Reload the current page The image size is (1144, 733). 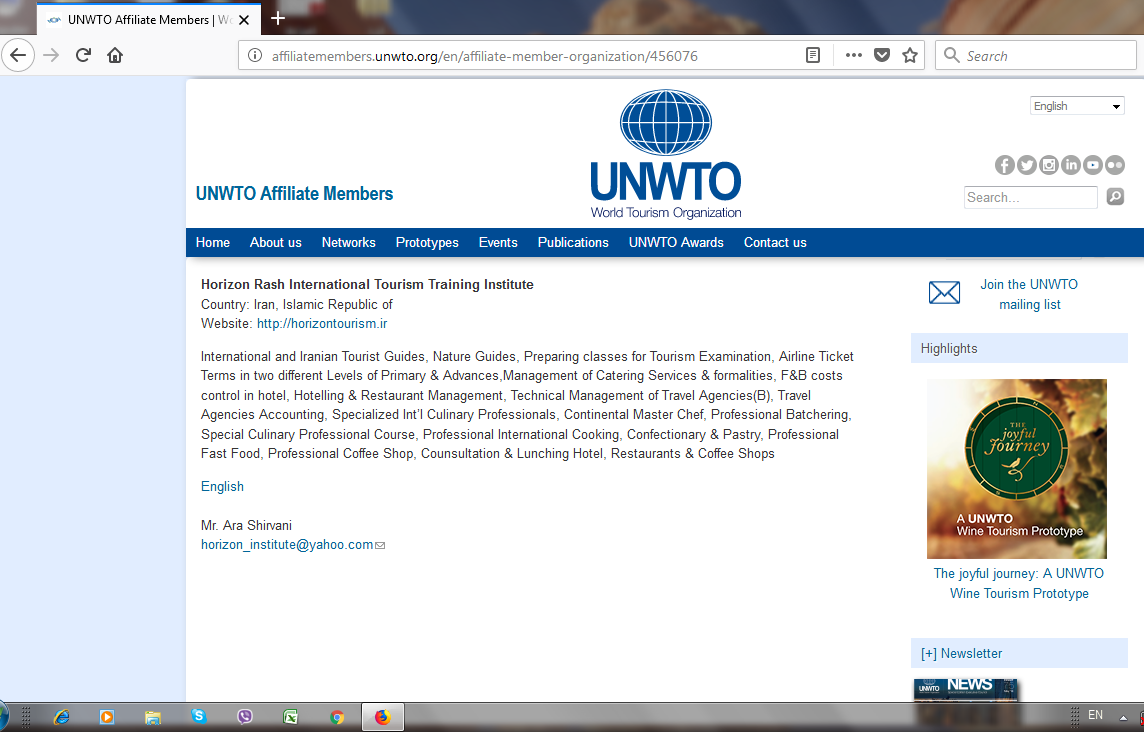tap(83, 55)
